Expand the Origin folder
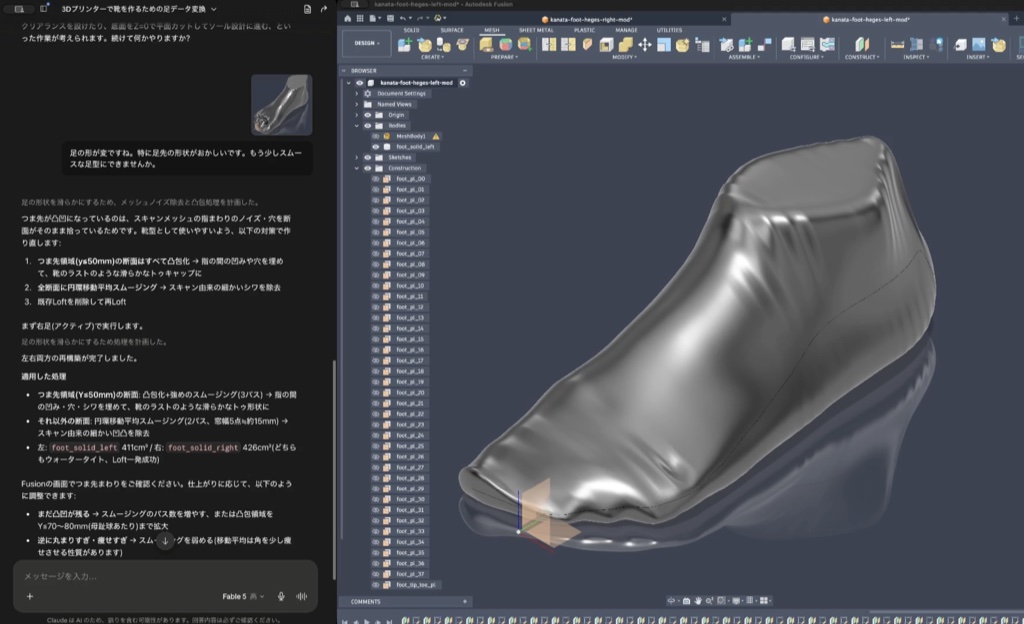The height and width of the screenshot is (624, 1024). (357, 115)
